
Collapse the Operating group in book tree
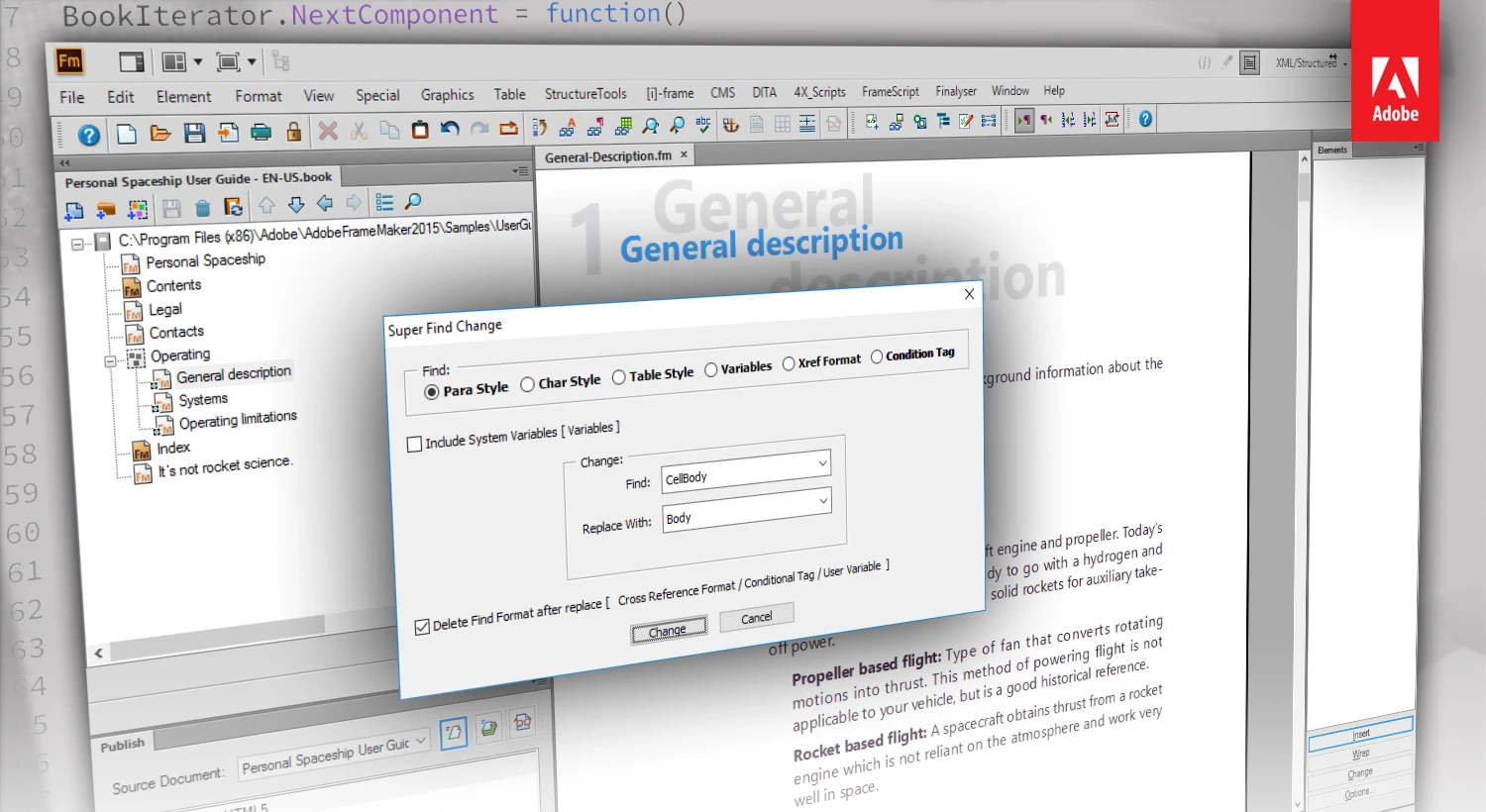point(111,361)
